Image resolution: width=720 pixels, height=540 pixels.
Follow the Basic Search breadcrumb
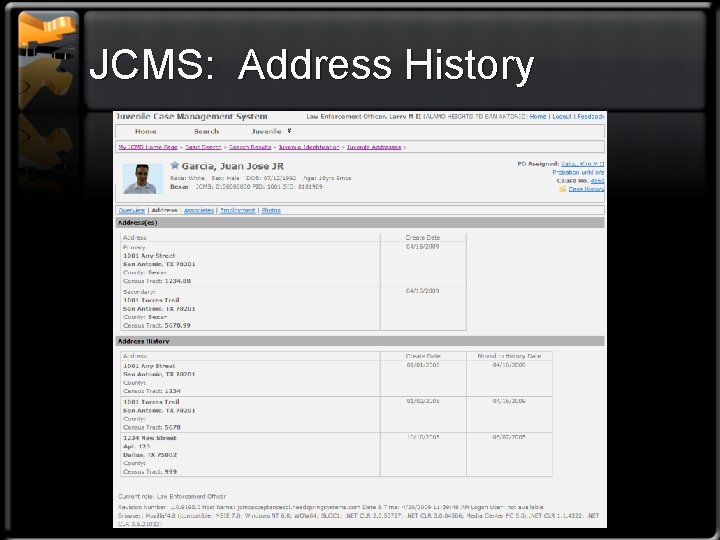point(203,147)
